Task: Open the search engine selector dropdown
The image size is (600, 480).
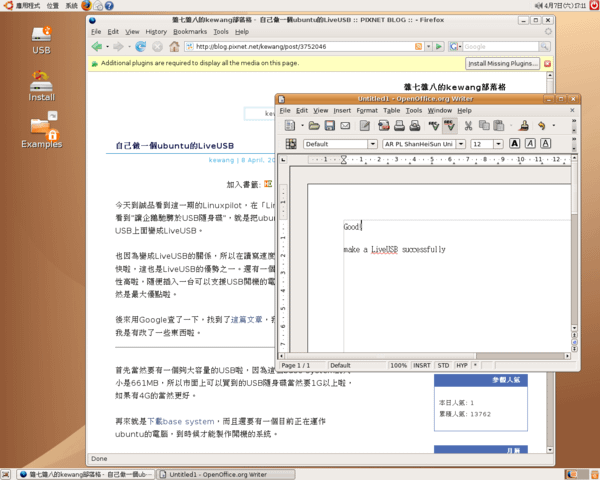Action: point(455,47)
